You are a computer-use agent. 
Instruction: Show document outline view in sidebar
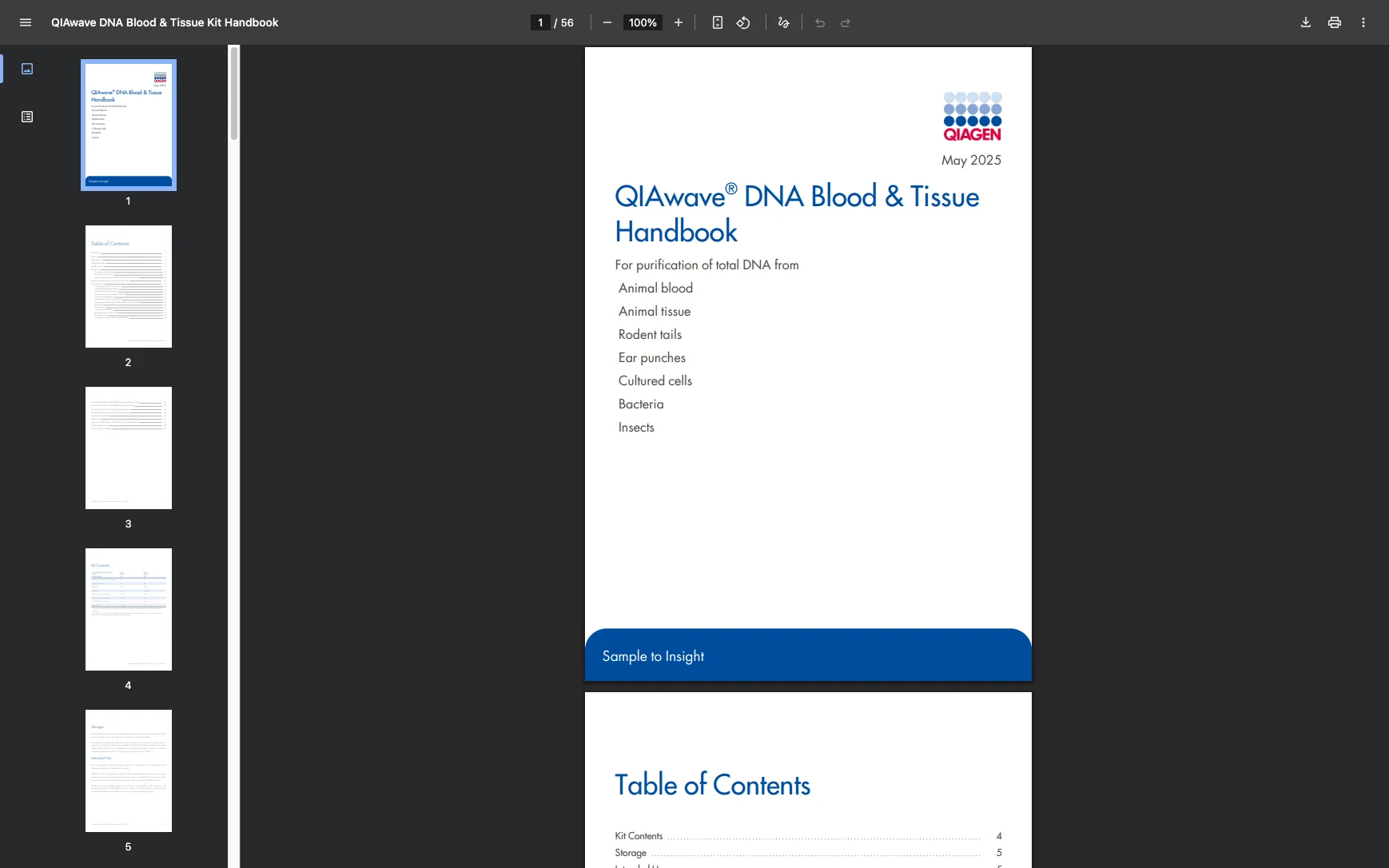27,117
